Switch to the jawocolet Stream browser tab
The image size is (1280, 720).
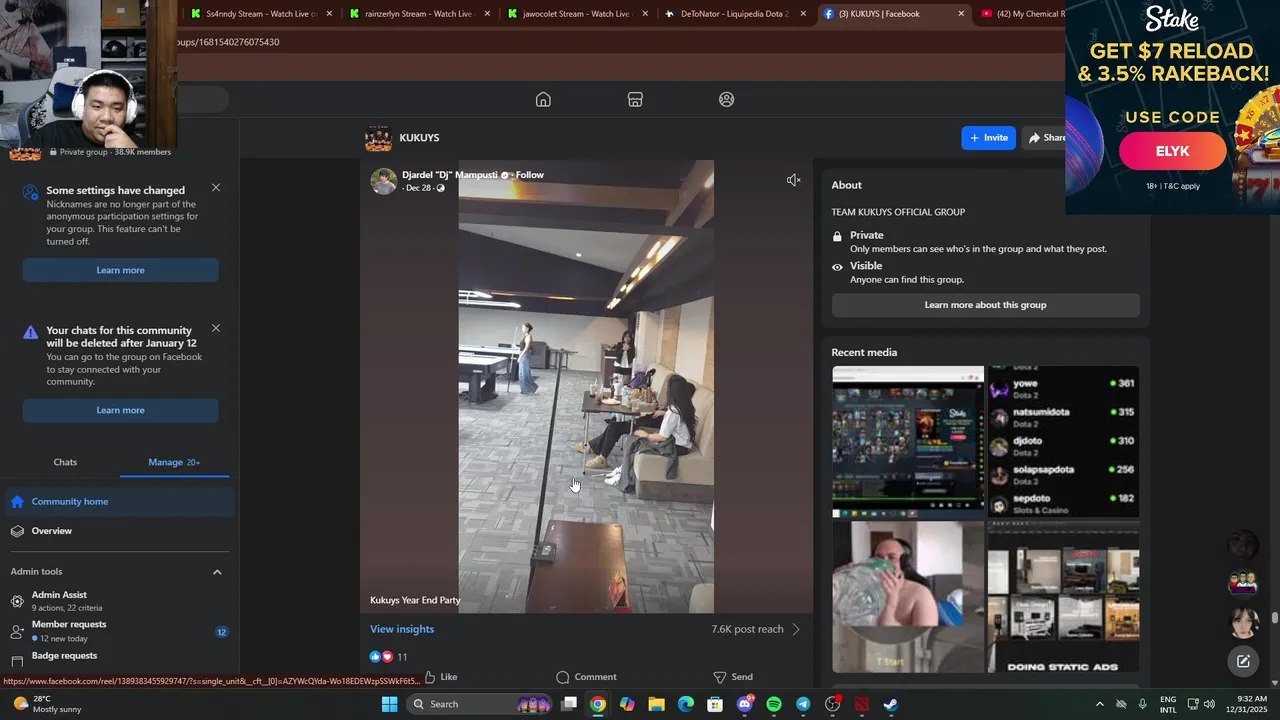point(578,14)
